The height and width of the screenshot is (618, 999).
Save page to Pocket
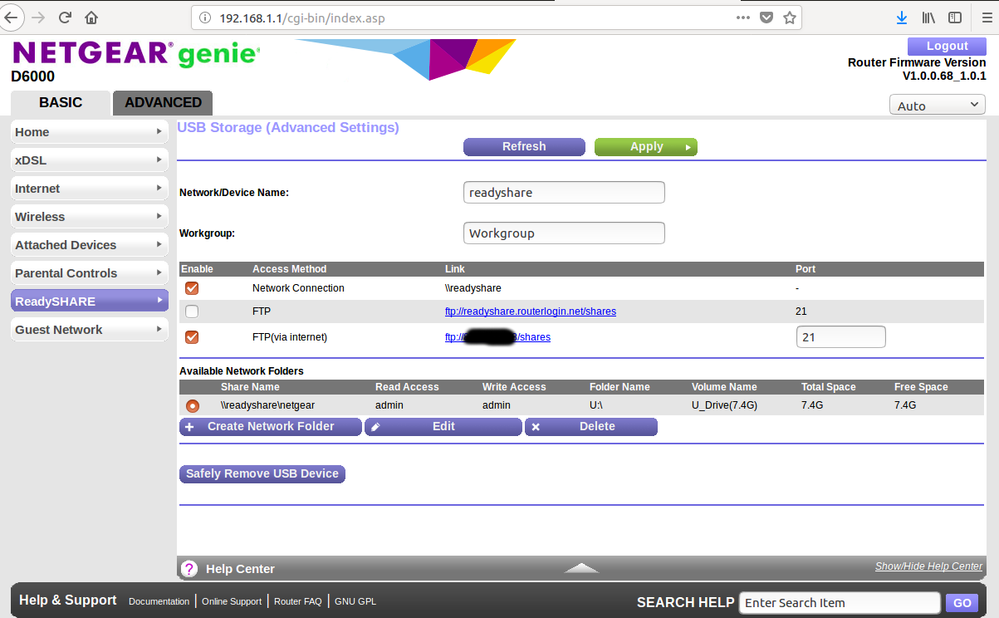tap(766, 18)
